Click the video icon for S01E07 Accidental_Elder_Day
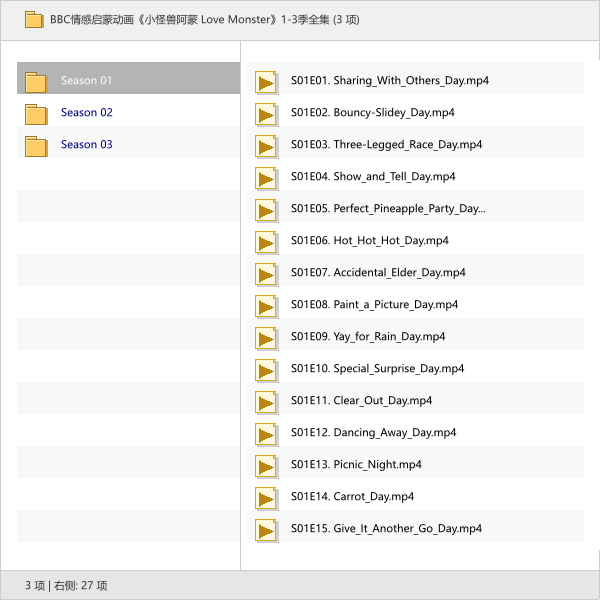The height and width of the screenshot is (600, 600). coord(266,273)
